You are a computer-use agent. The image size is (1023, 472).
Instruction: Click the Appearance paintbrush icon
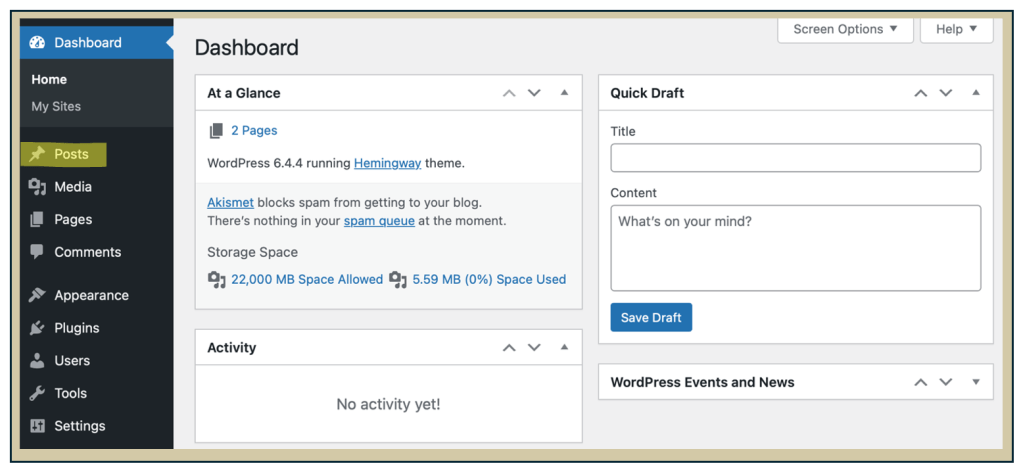(37, 295)
